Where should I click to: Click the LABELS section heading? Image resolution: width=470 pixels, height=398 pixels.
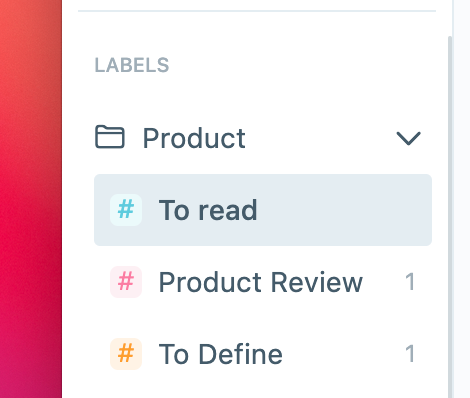pos(132,65)
